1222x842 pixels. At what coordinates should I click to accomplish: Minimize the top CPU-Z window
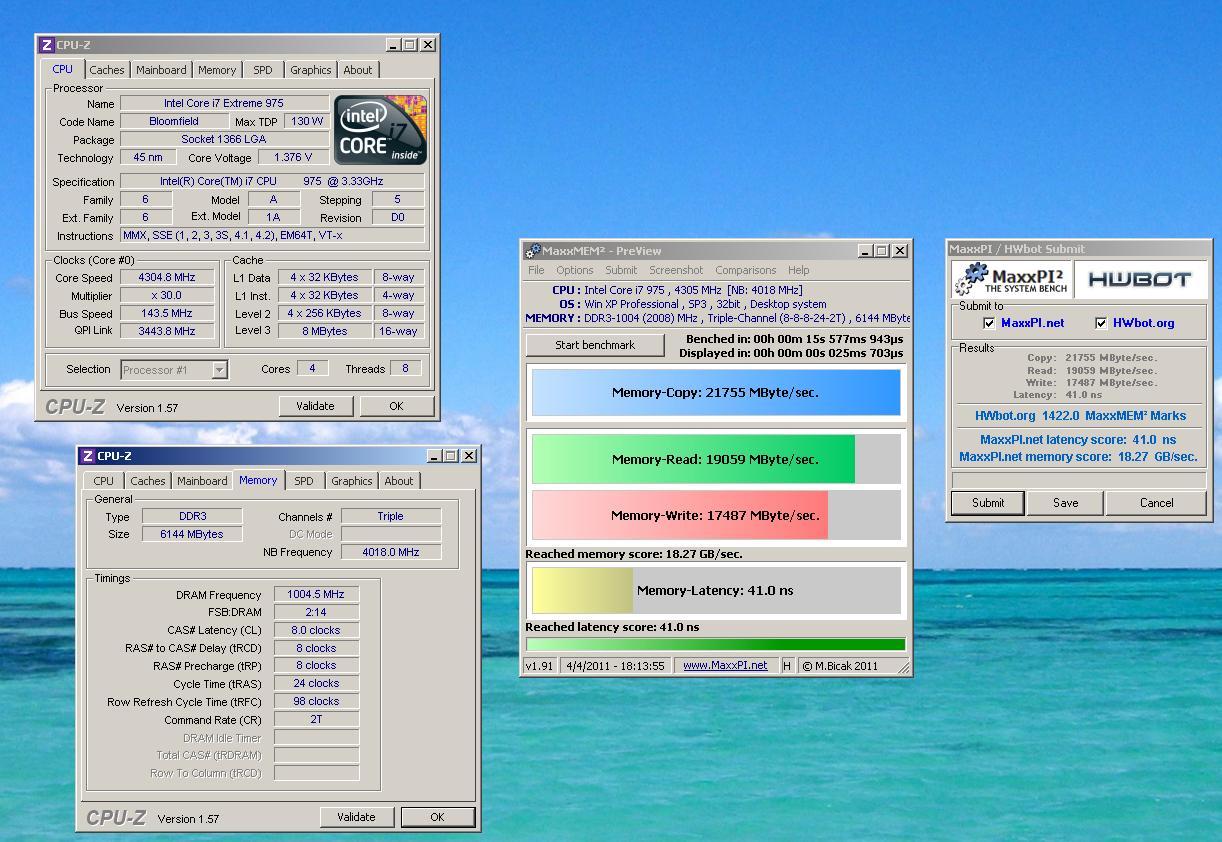click(393, 45)
